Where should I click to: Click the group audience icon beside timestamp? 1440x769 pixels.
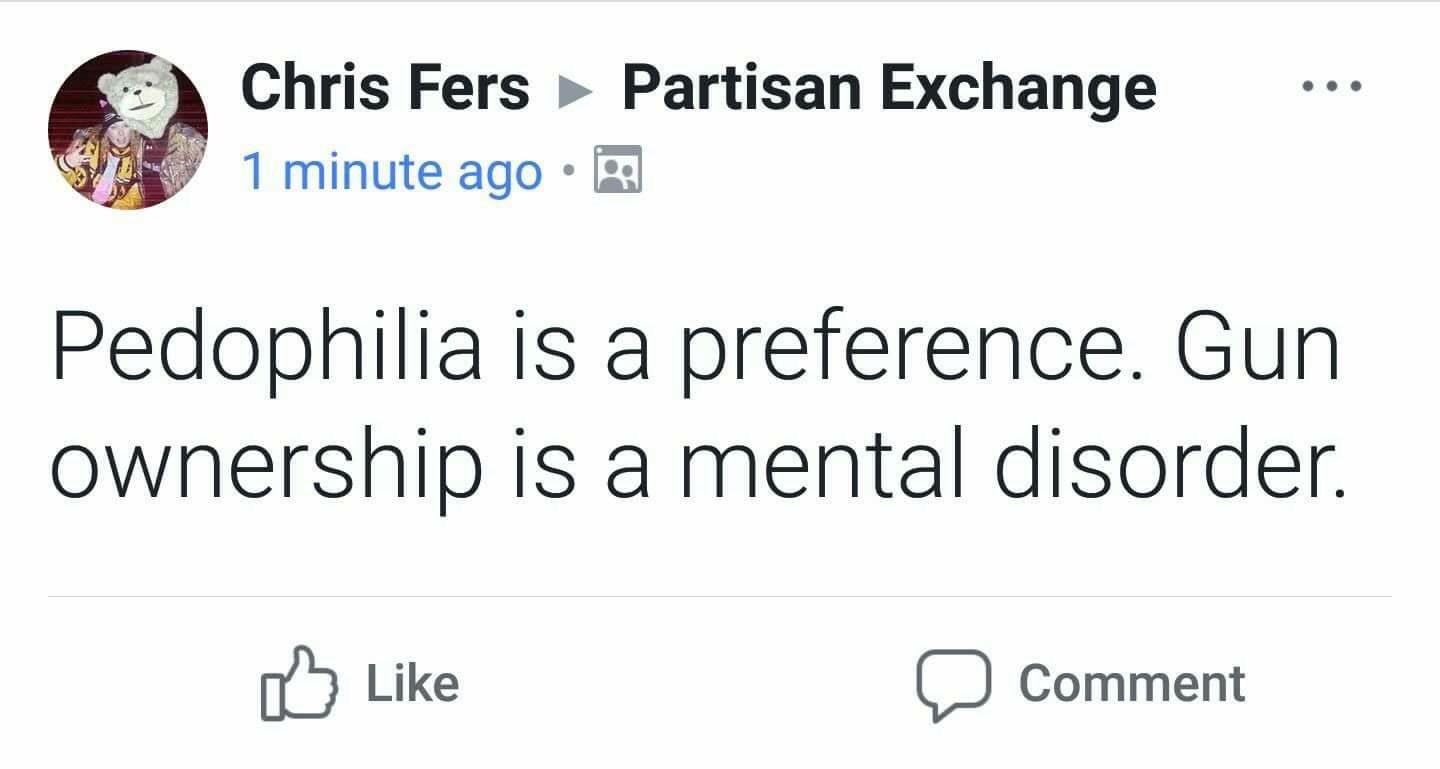coord(618,169)
